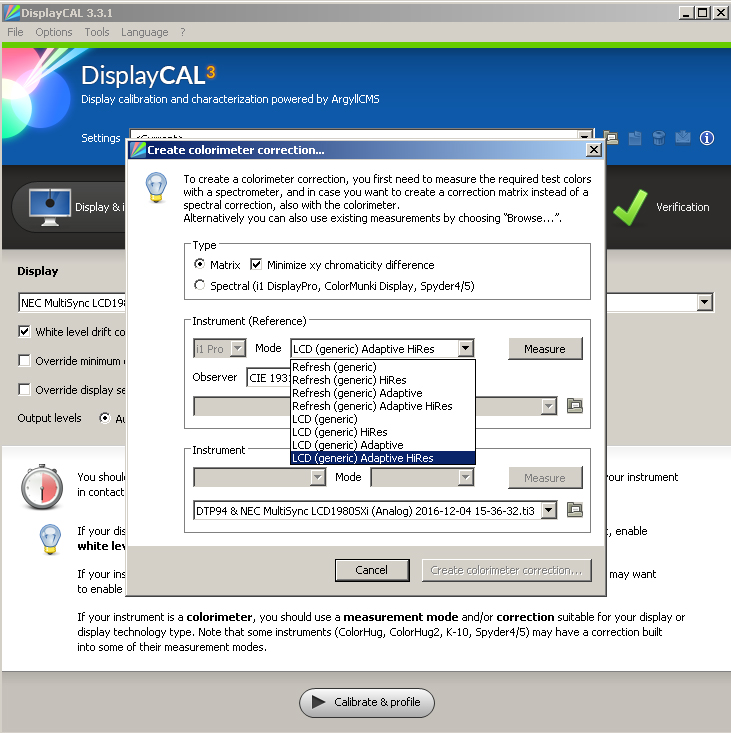Toggle Minimize xy chromaticity difference
The height and width of the screenshot is (733, 731).
(x=256, y=265)
